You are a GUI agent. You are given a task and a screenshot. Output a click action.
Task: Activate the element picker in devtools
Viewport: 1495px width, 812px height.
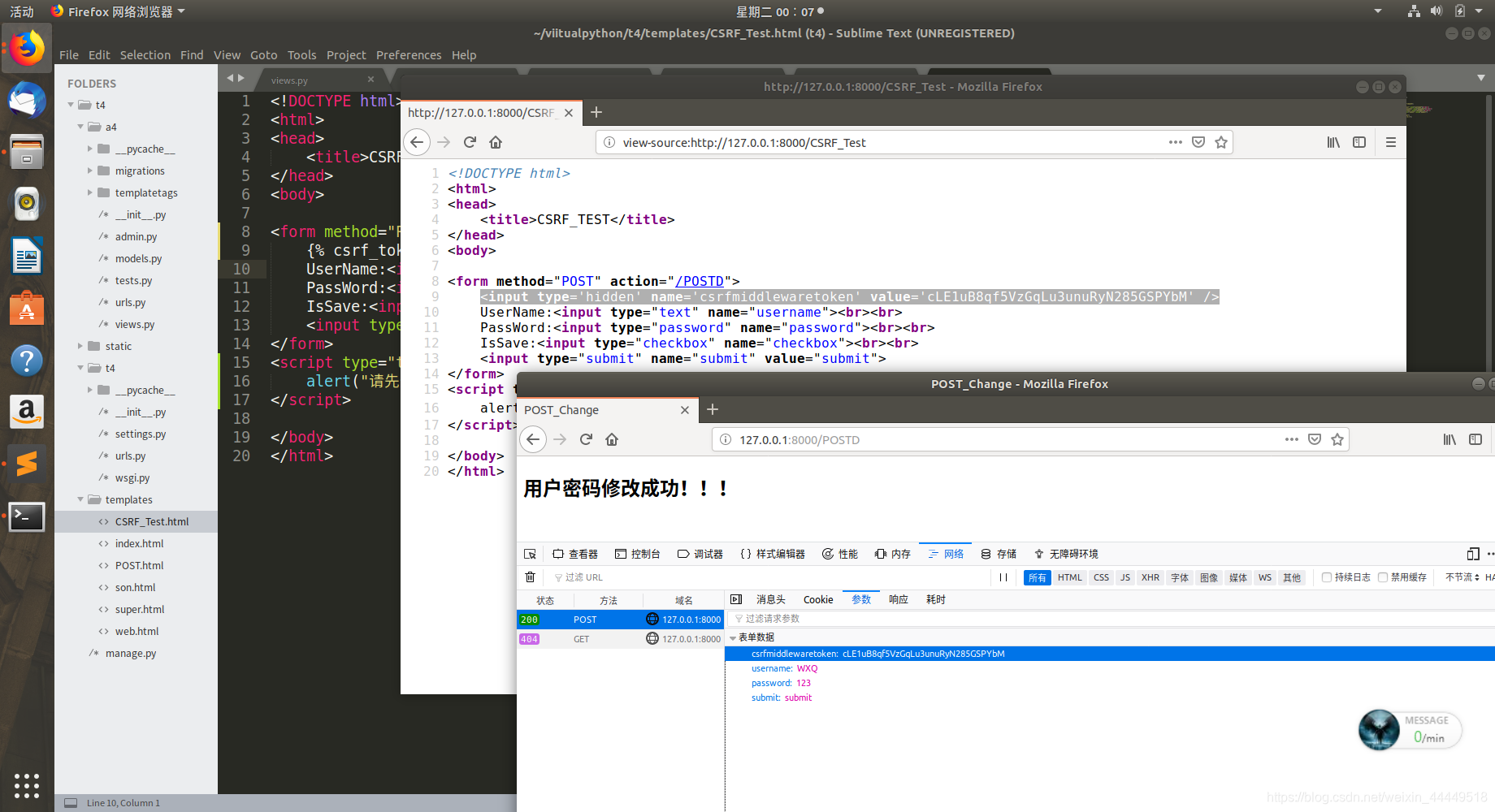[x=531, y=554]
